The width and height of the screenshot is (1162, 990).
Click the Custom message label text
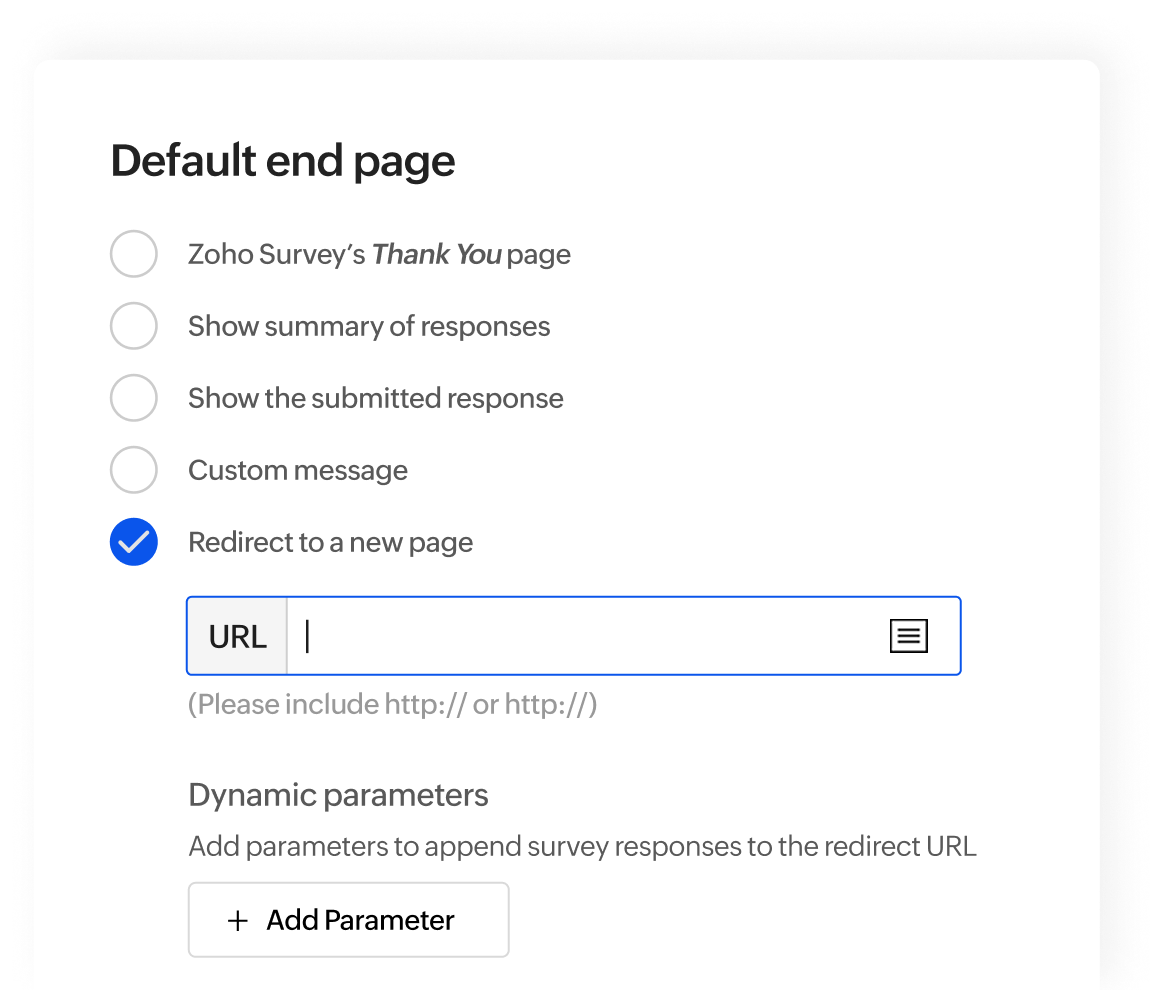297,470
